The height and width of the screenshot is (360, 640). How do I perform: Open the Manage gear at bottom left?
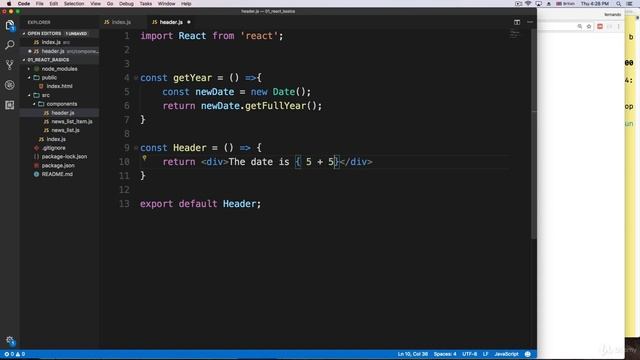pyautogui.click(x=10, y=340)
